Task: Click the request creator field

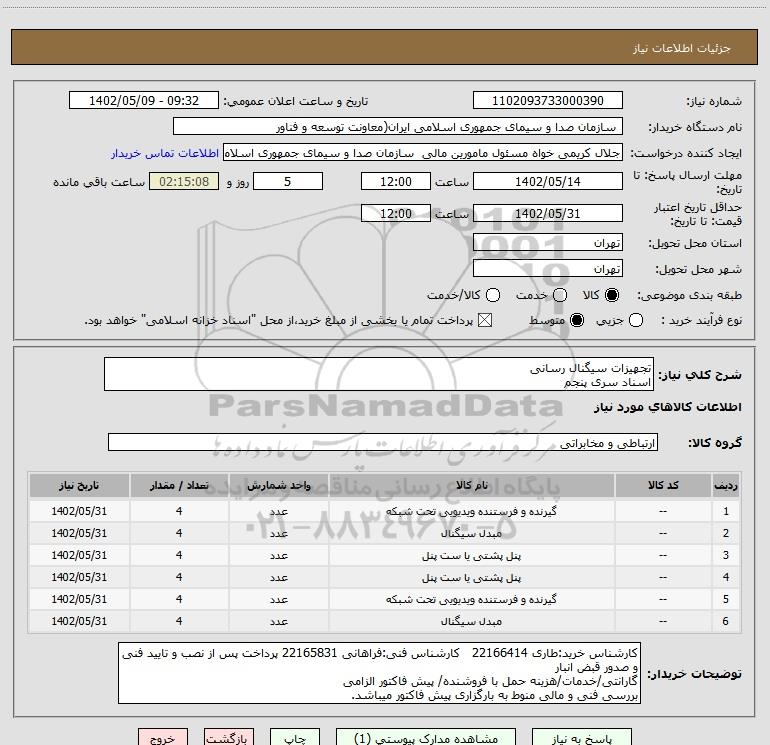Action: [x=423, y=153]
